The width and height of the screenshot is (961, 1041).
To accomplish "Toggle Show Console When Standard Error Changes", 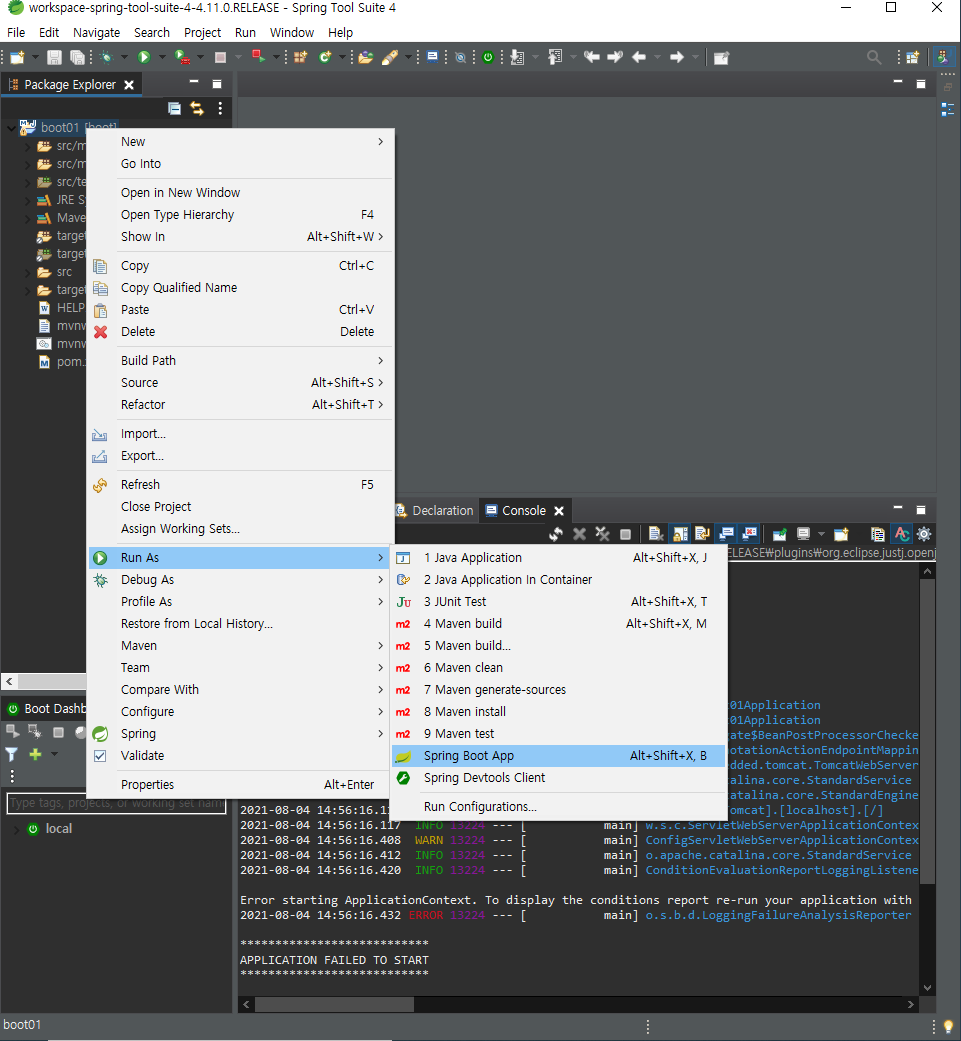I will point(750,534).
